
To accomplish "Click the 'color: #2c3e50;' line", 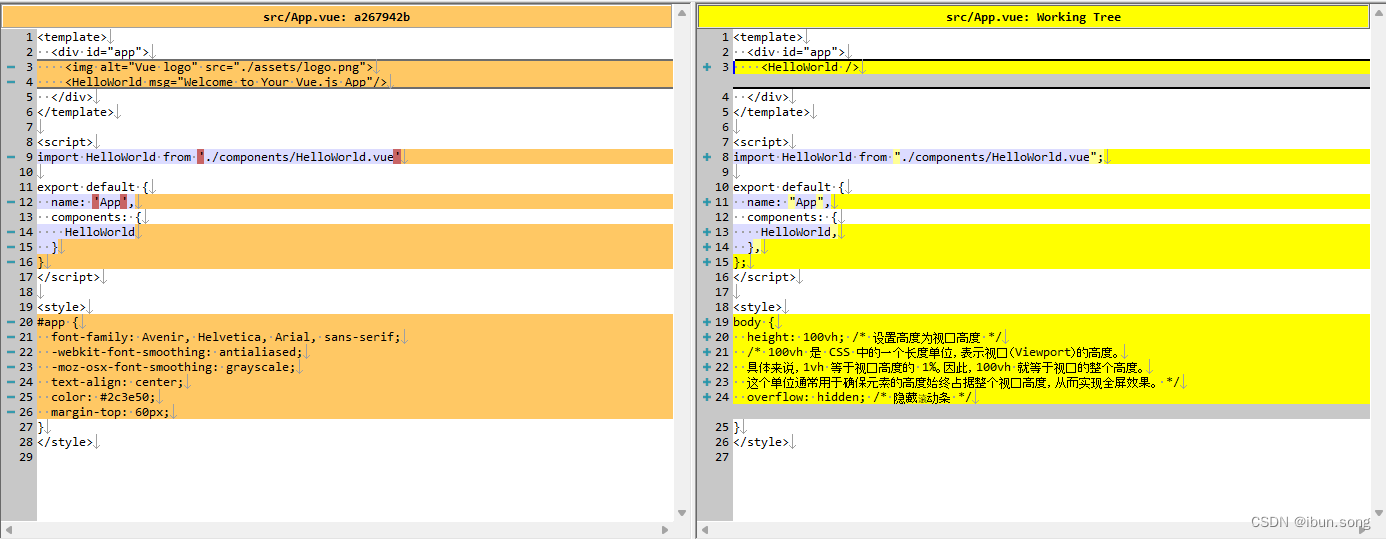I will 355,397.
